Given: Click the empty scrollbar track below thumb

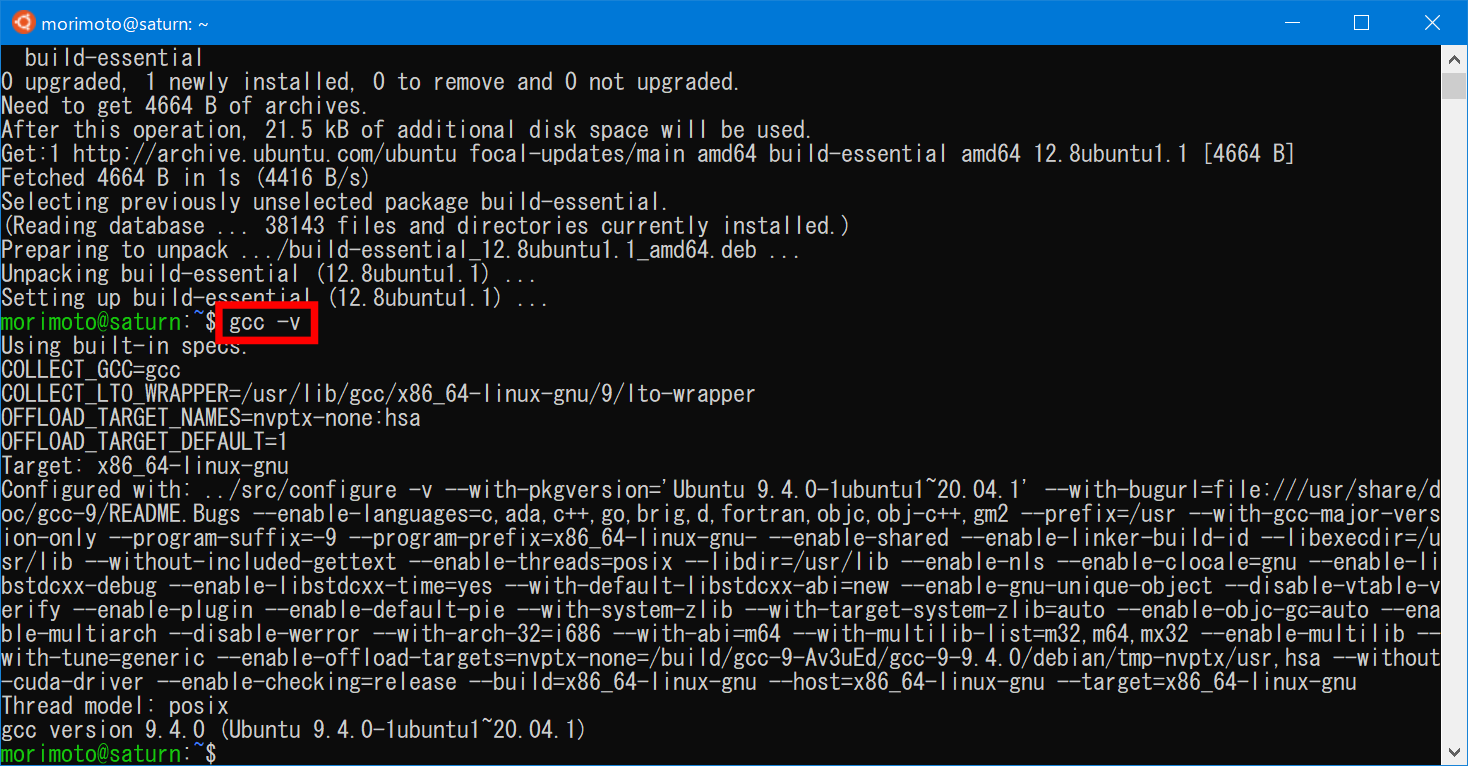Looking at the screenshot, I should [1455, 420].
